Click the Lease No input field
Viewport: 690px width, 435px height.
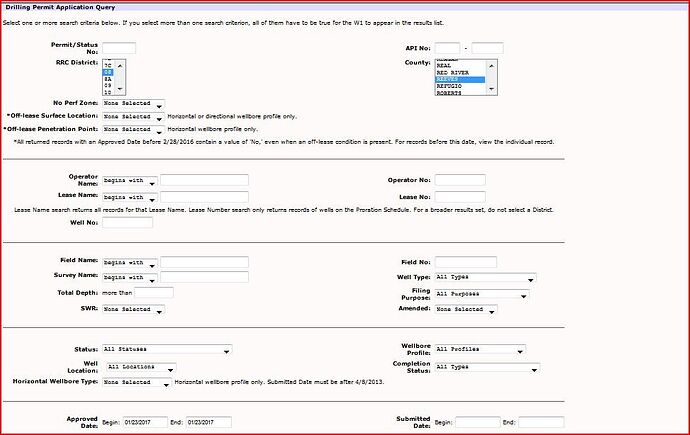pyautogui.click(x=460, y=197)
